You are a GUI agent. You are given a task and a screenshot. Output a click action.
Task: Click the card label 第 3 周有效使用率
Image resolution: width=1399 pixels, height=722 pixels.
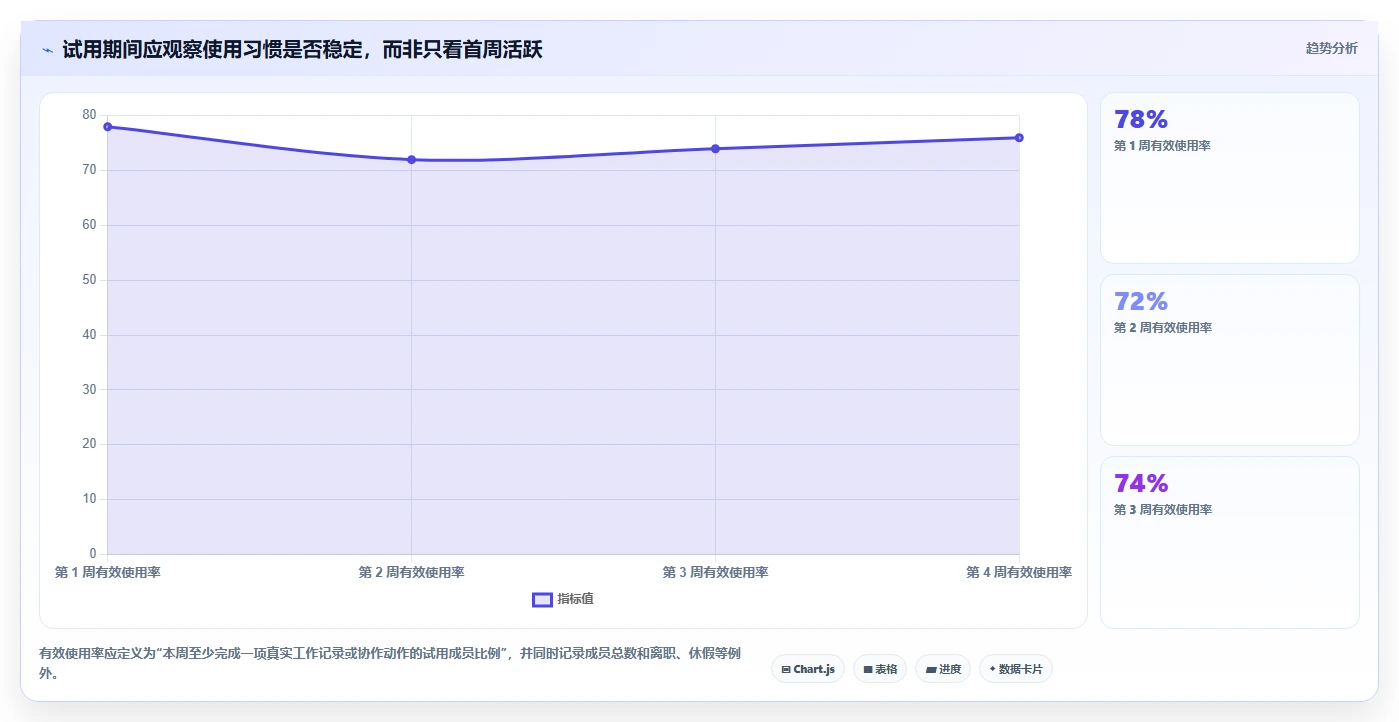tap(1163, 510)
